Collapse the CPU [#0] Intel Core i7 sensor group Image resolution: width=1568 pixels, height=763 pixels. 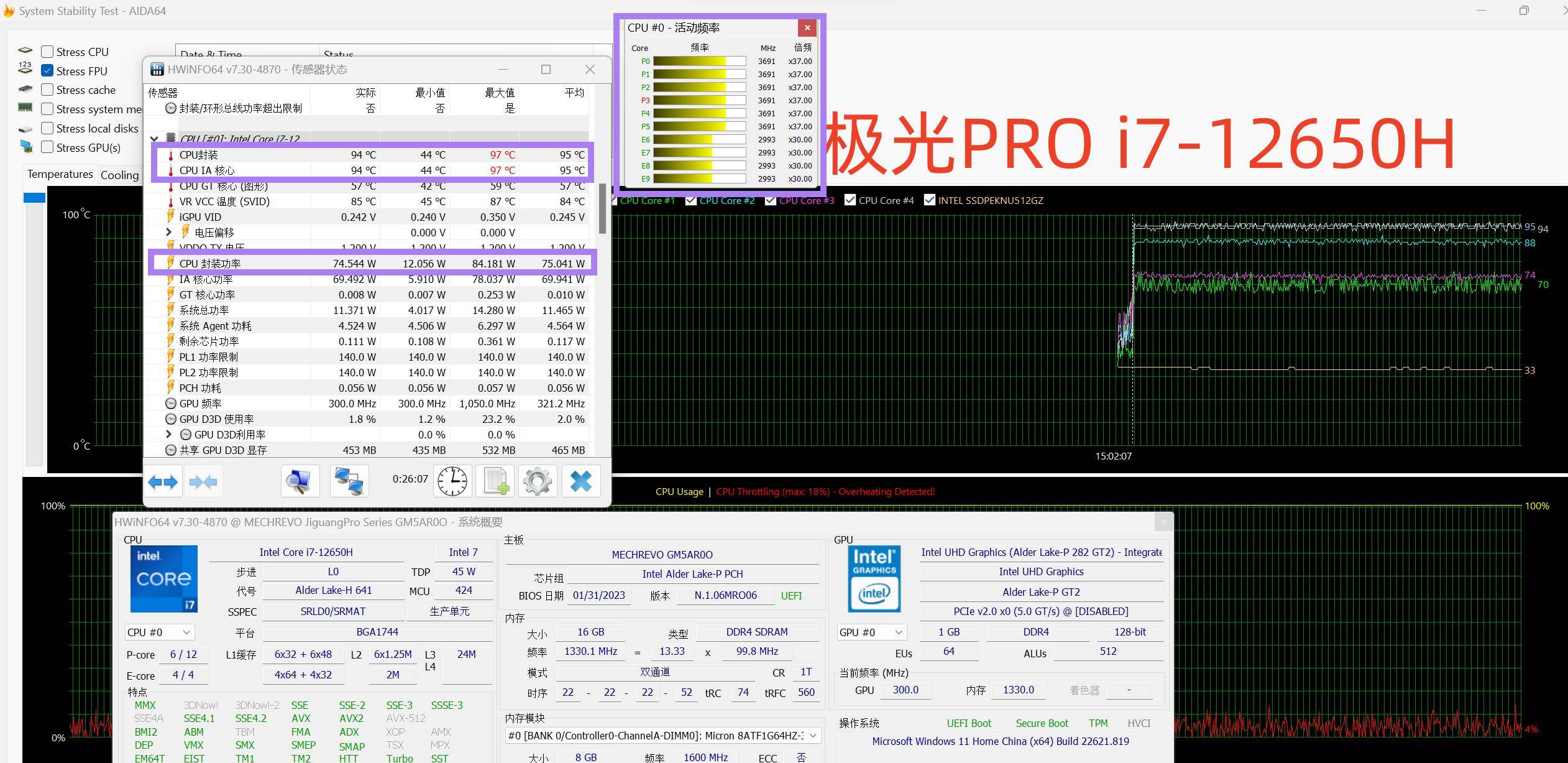coord(155,139)
